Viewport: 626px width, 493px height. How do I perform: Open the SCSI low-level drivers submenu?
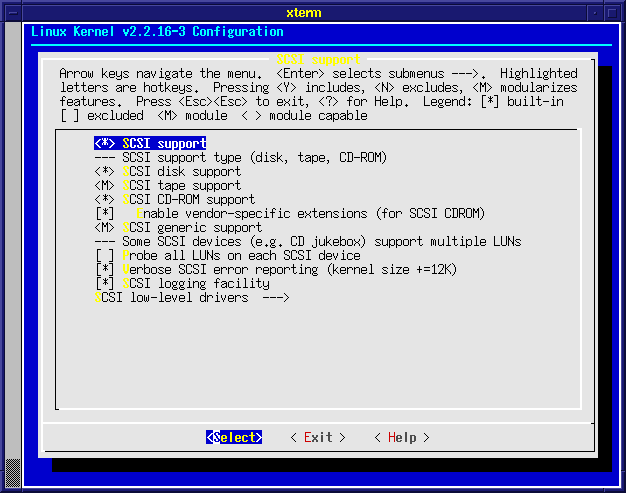tap(192, 298)
